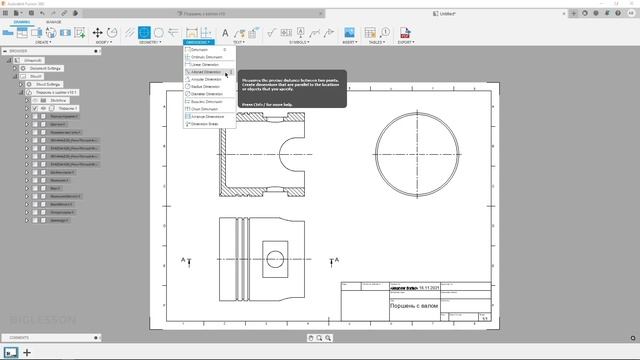Choose Arrange Dimensions from the menu
This screenshot has height=360, width=640.
pos(209,116)
